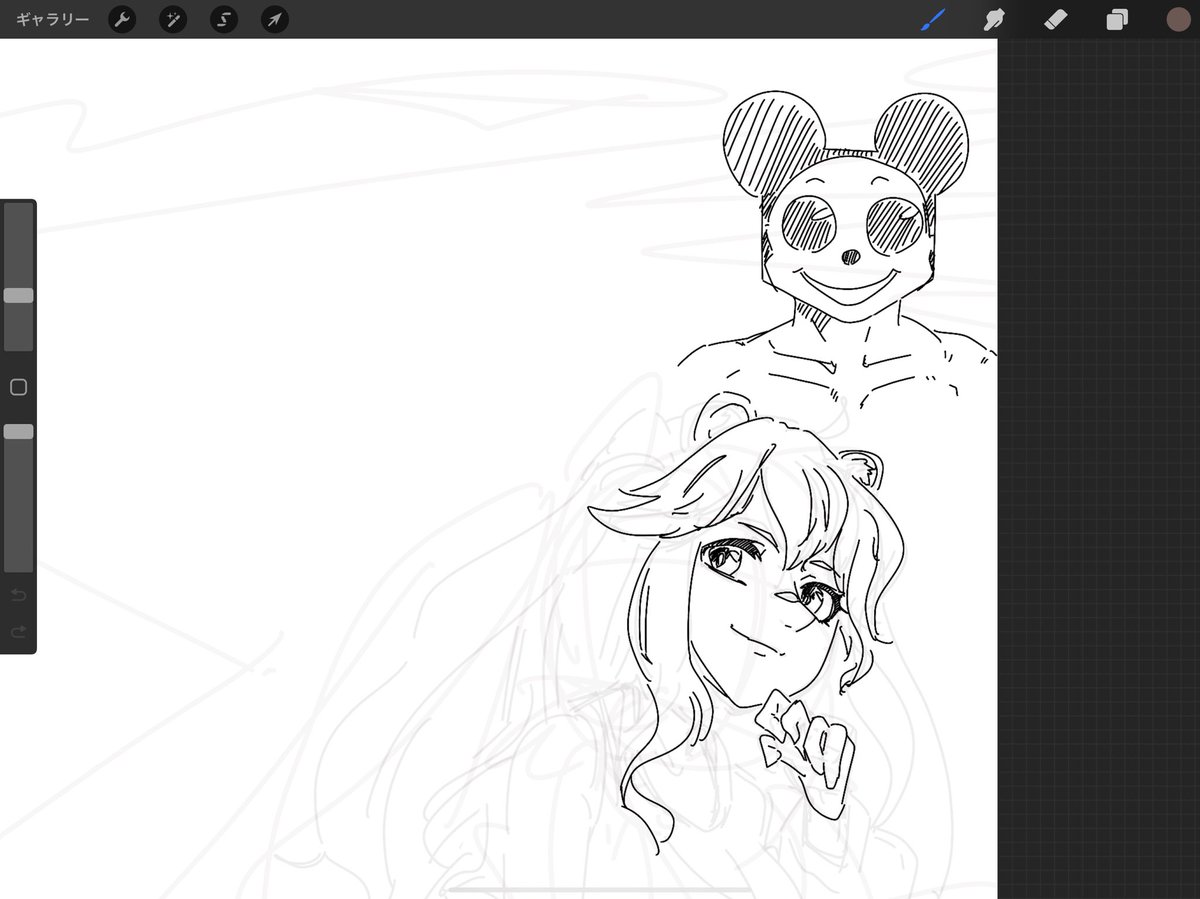
Task: Select the Brush tool
Action: (x=932, y=19)
